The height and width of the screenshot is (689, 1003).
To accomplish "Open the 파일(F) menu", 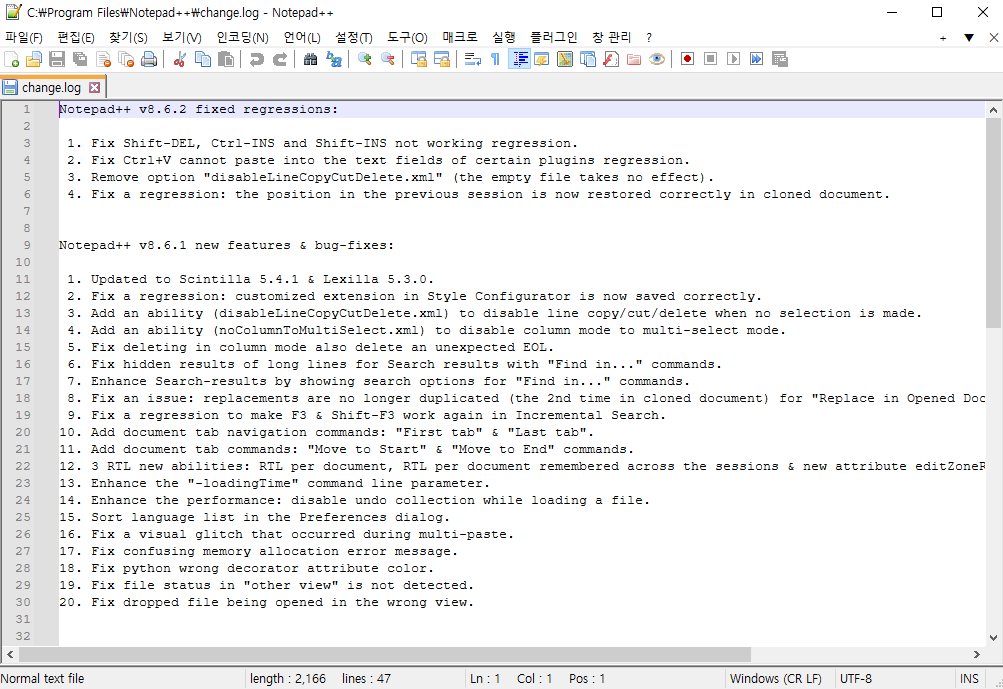I will 24,38.
